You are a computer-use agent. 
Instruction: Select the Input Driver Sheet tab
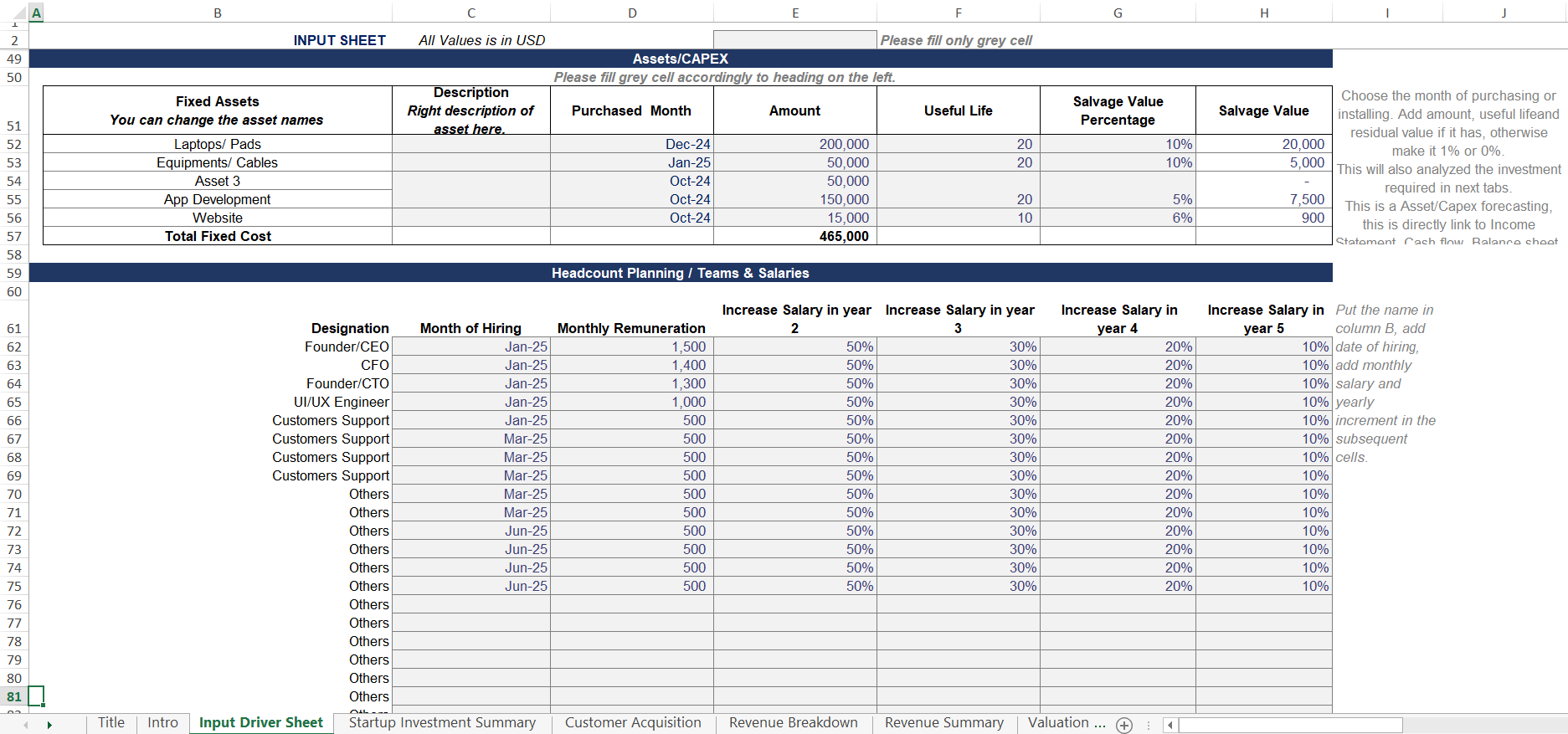coord(261,723)
